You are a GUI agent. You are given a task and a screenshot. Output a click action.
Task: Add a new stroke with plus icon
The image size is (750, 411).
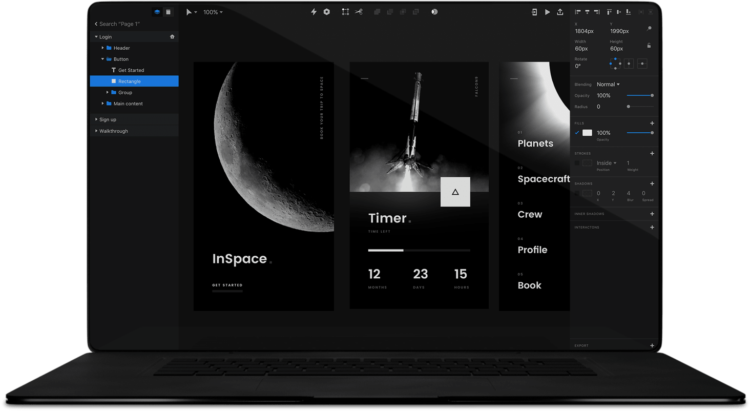point(652,154)
